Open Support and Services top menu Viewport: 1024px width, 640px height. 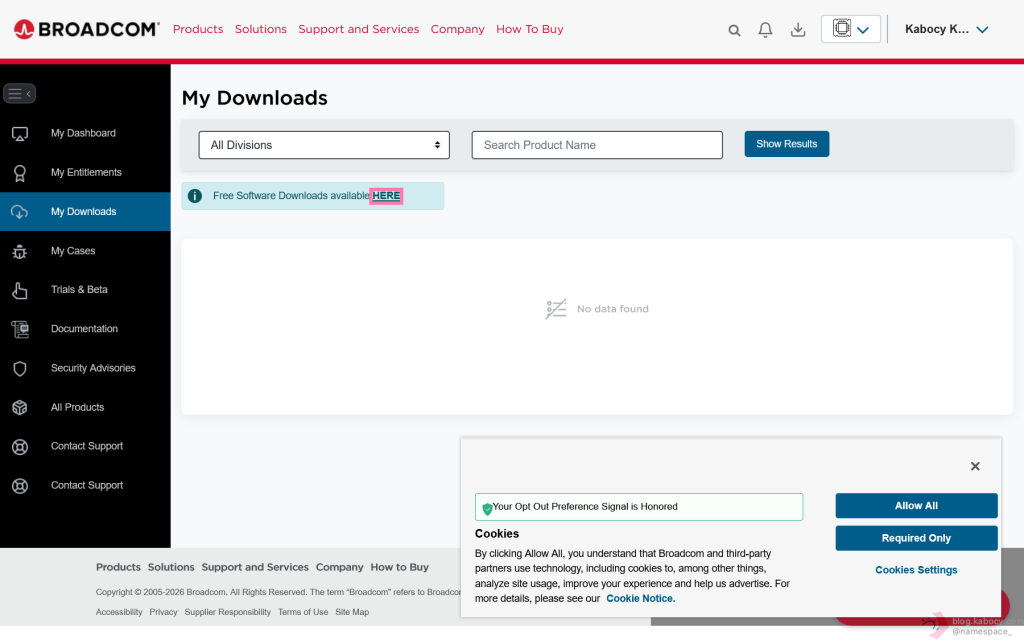click(x=358, y=29)
